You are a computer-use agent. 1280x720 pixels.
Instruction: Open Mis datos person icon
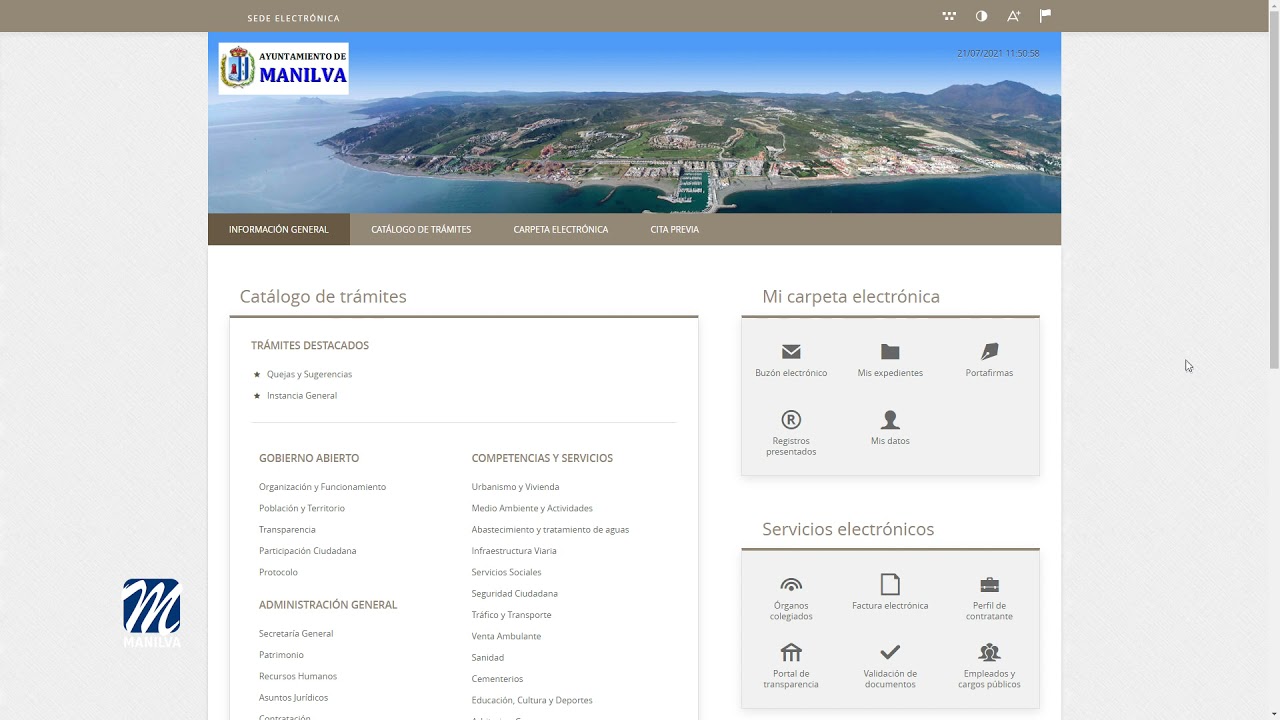pos(890,420)
